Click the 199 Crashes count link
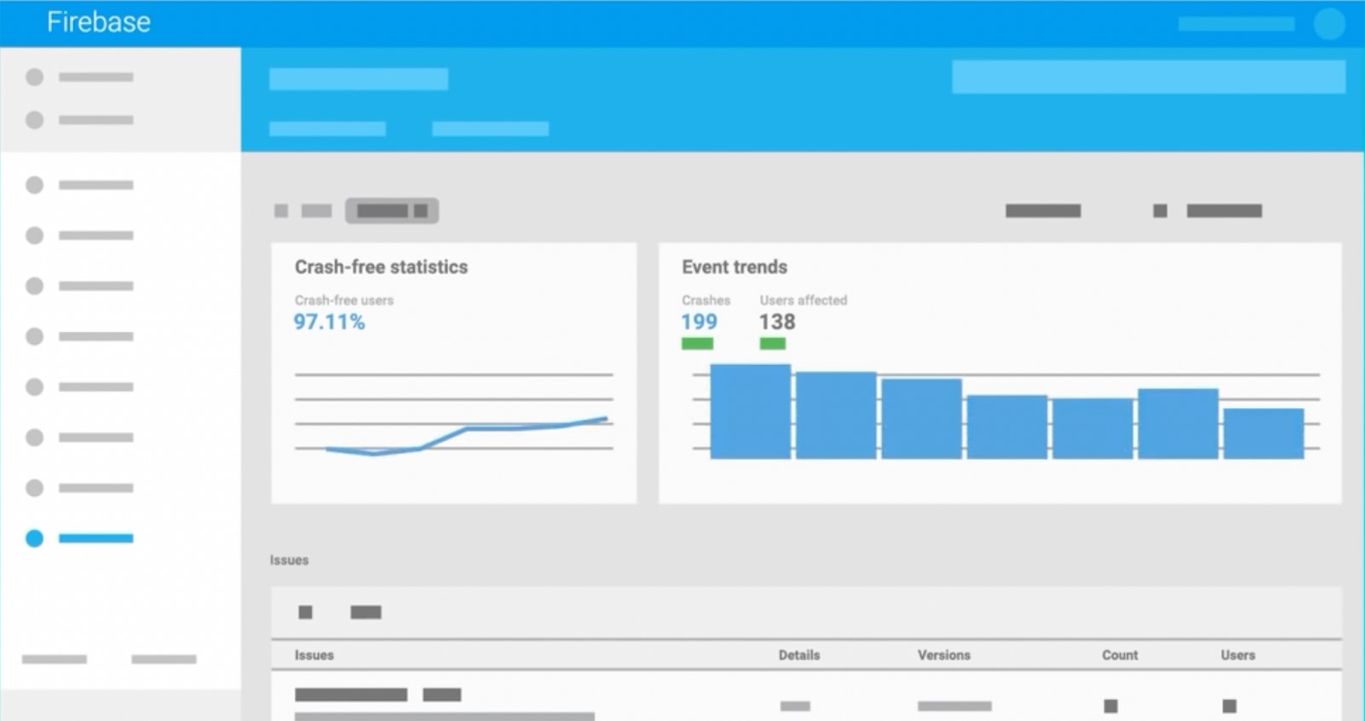 (697, 321)
